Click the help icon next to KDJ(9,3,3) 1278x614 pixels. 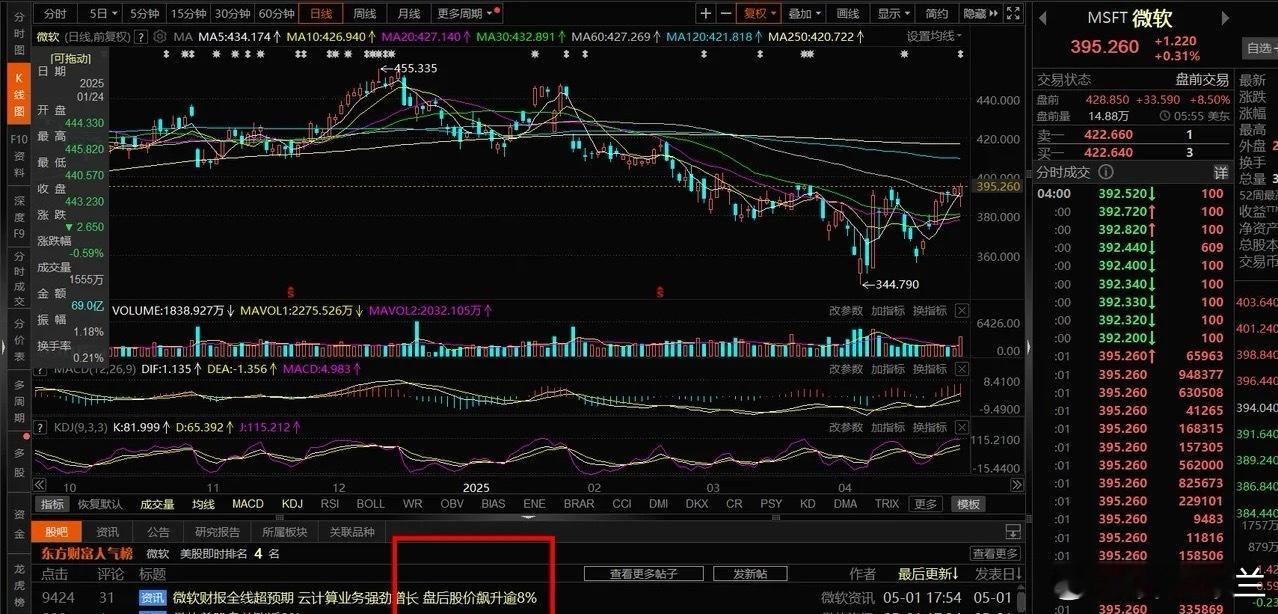[41, 428]
